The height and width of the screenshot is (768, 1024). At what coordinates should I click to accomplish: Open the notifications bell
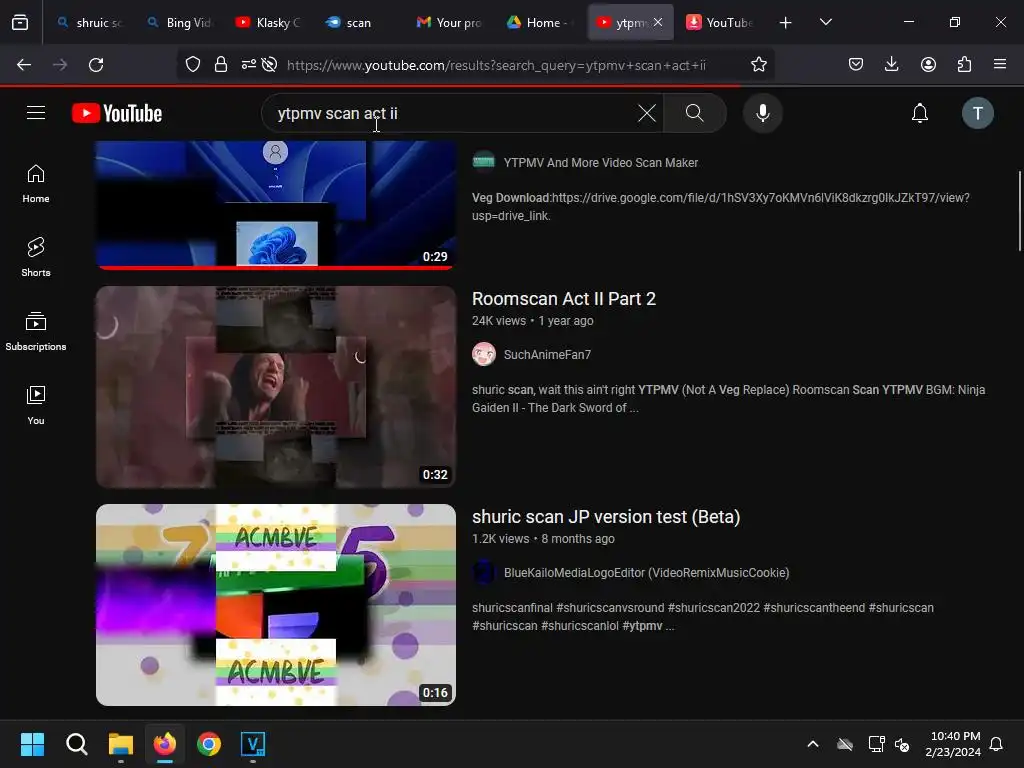point(920,113)
